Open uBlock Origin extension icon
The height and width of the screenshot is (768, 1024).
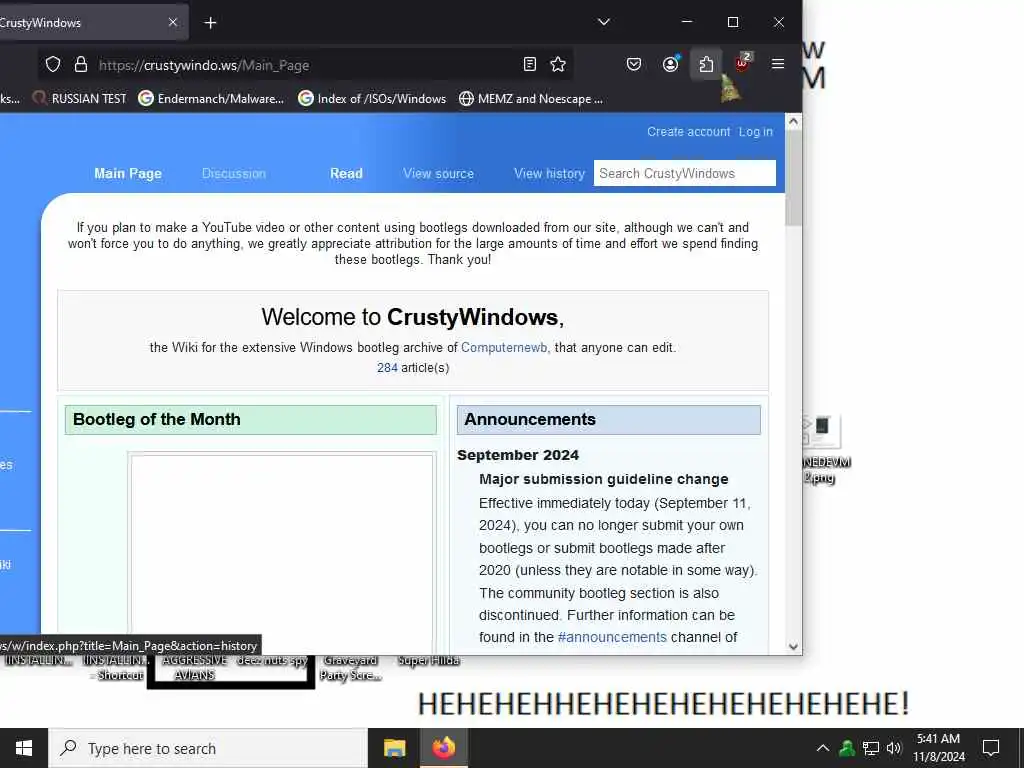pos(742,64)
